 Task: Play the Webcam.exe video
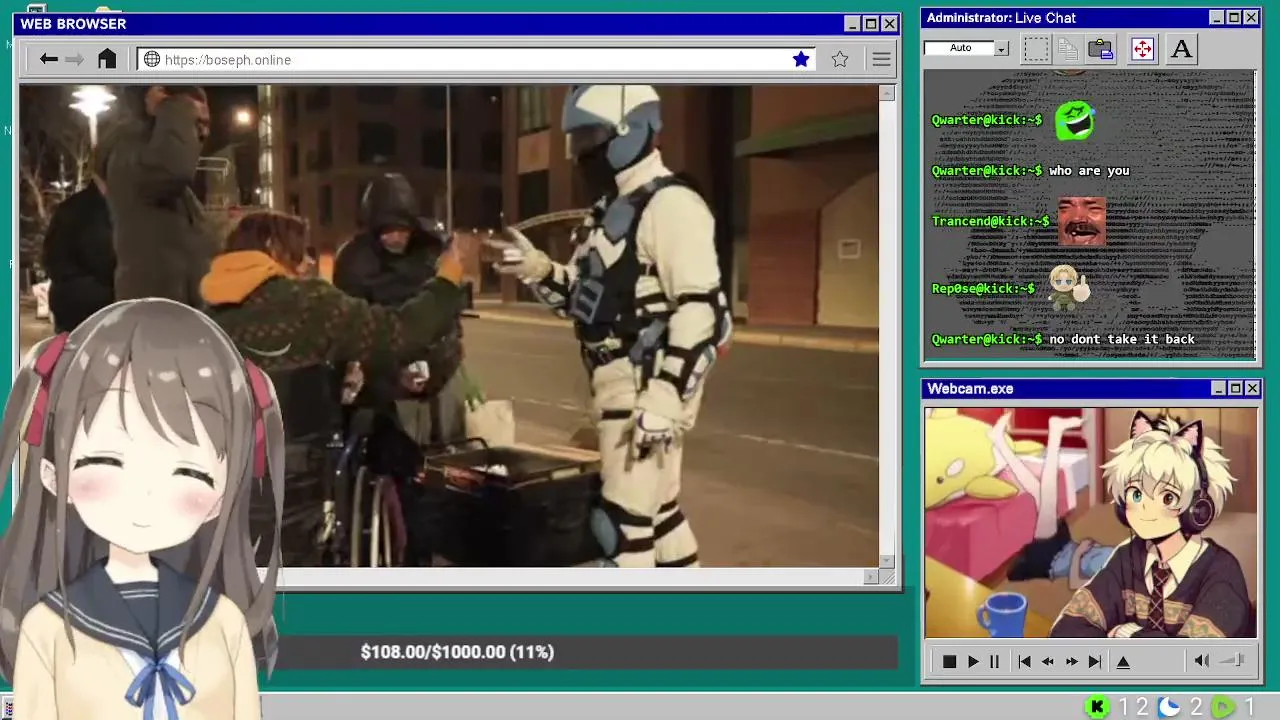(x=973, y=662)
